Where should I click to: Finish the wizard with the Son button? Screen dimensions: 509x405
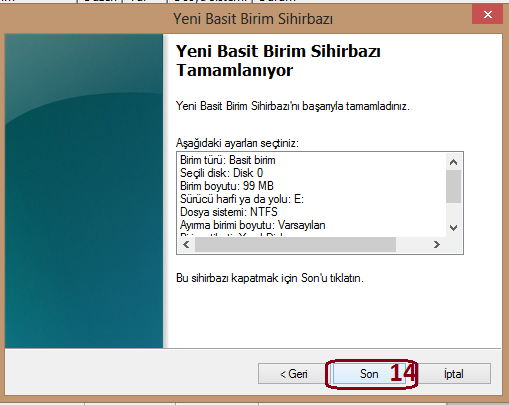(369, 374)
